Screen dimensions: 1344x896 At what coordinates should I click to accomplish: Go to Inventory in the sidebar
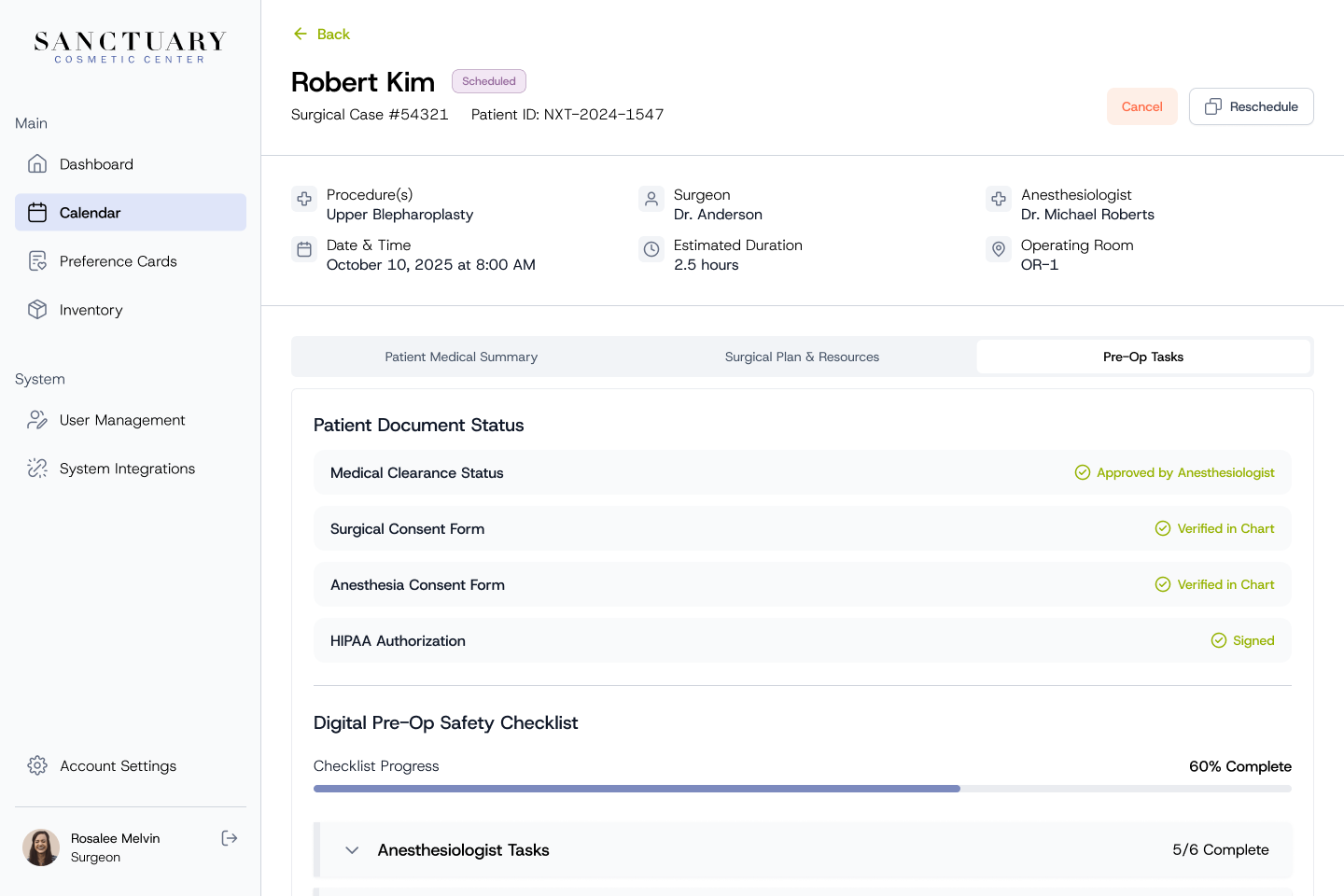pyautogui.click(x=131, y=310)
